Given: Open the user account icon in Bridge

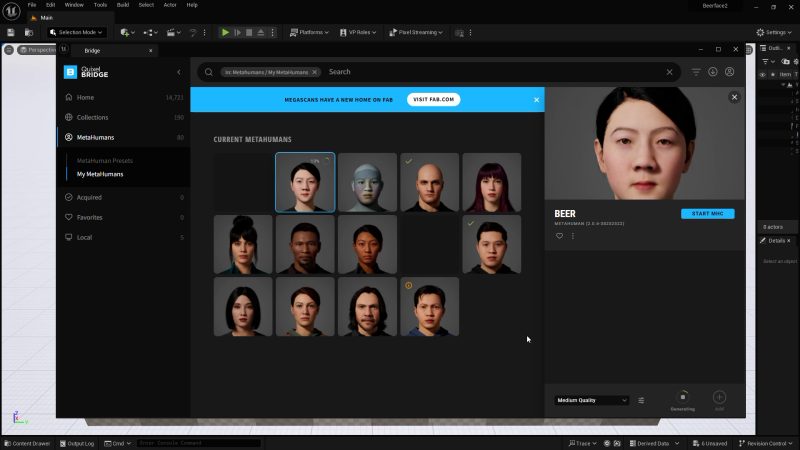Looking at the screenshot, I should point(730,72).
